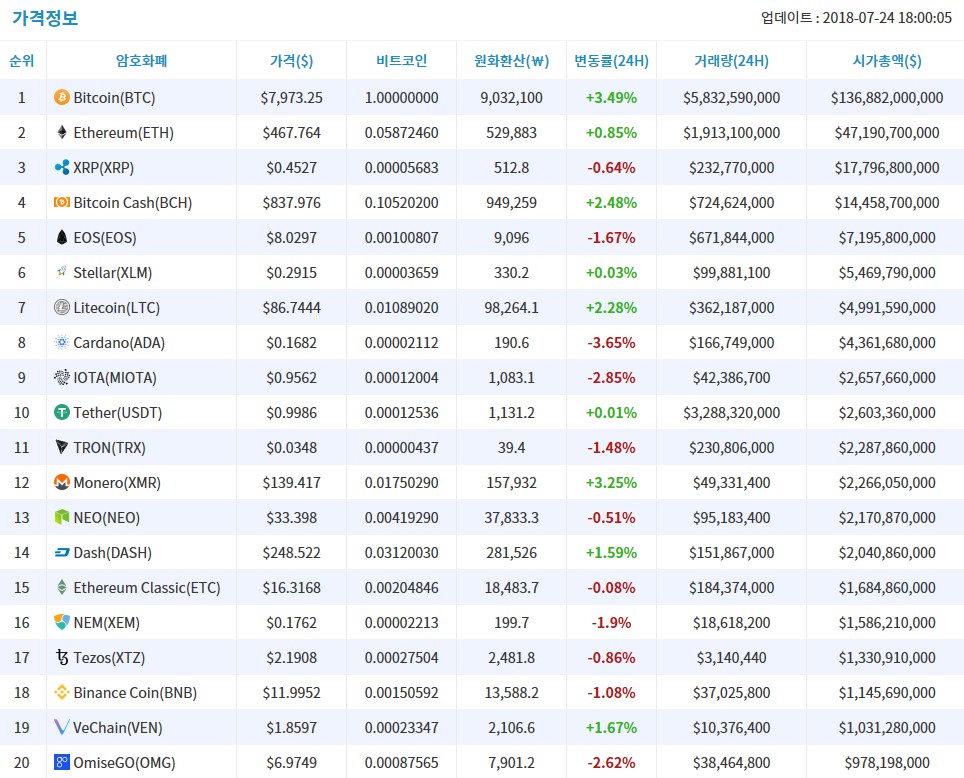Viewport: 964px width, 778px height.
Task: Select Bitcoin change value +3.49%
Action: (611, 98)
